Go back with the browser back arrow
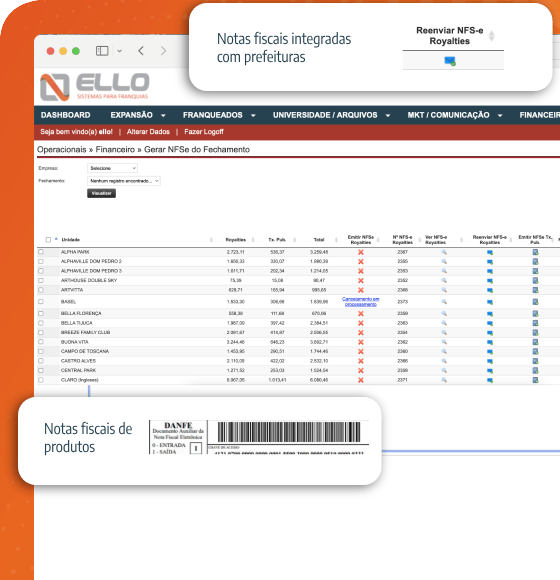The width and height of the screenshot is (560, 580). [141, 51]
